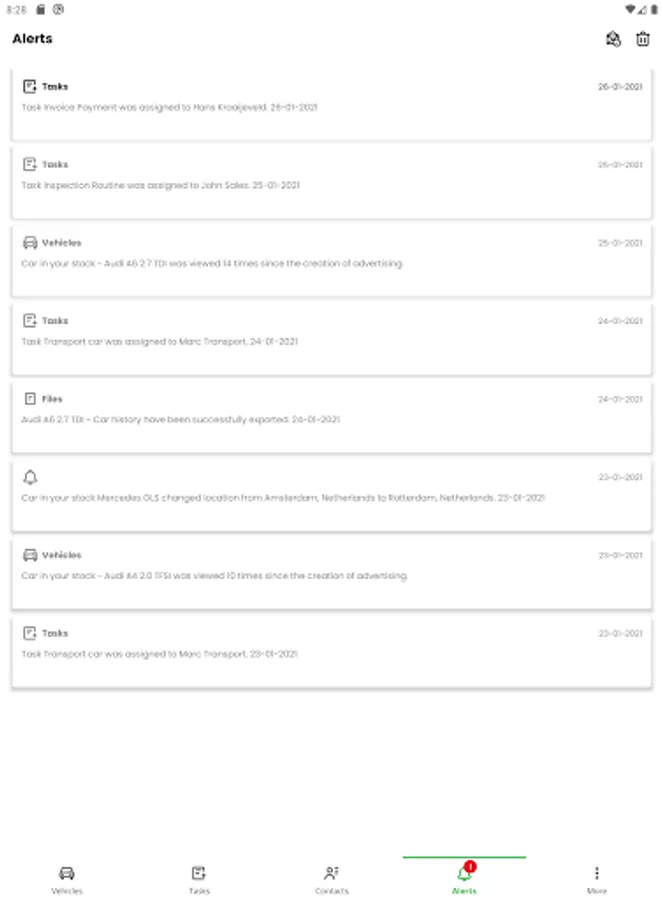Open the Transport car alert dated 23-01-2021
The height and width of the screenshot is (900, 663).
331,652
